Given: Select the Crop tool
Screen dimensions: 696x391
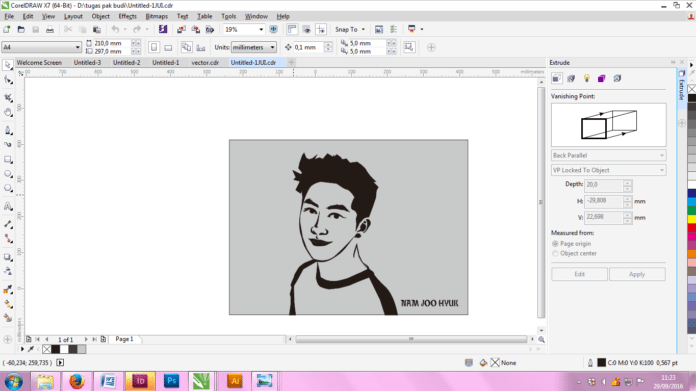Looking at the screenshot, I should point(8,98).
